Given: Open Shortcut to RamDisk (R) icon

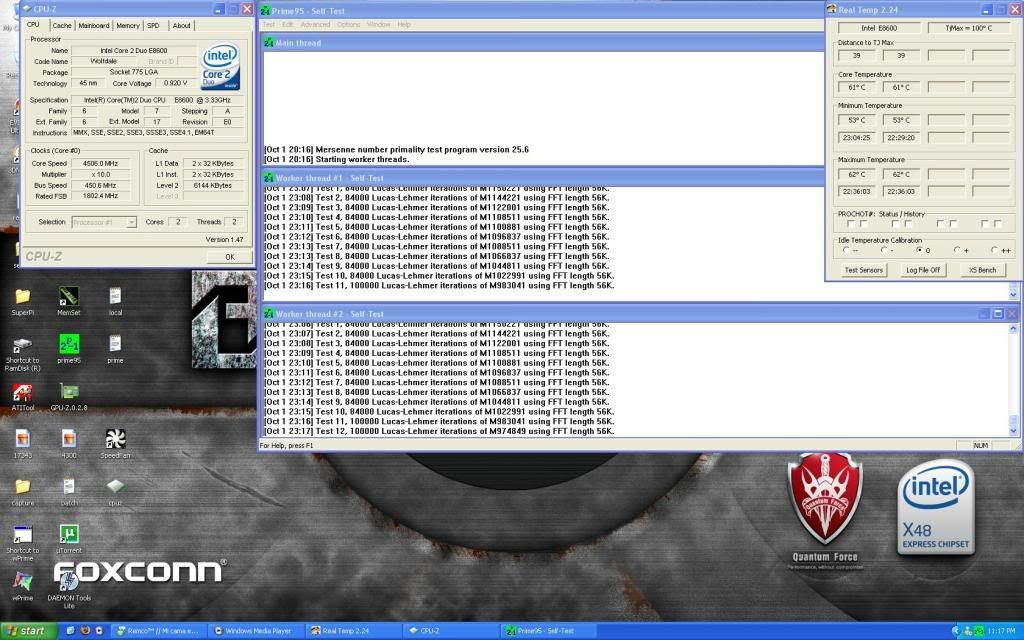Looking at the screenshot, I should coord(22,344).
